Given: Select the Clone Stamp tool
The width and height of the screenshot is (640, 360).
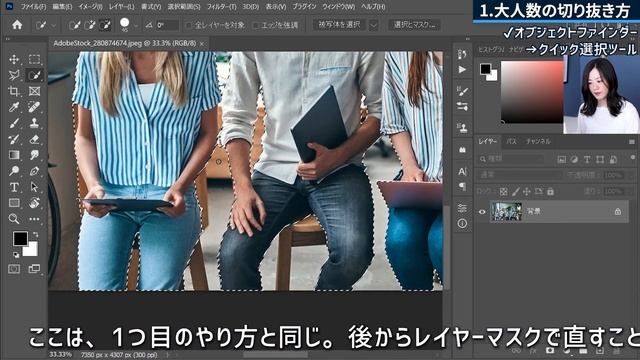Looking at the screenshot, I should pos(34,123).
